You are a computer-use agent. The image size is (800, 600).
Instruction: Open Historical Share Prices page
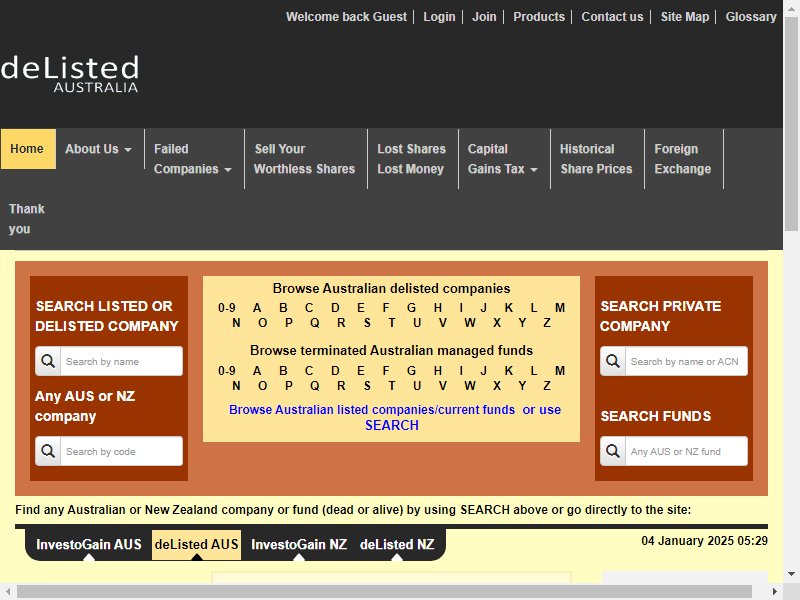(x=596, y=159)
